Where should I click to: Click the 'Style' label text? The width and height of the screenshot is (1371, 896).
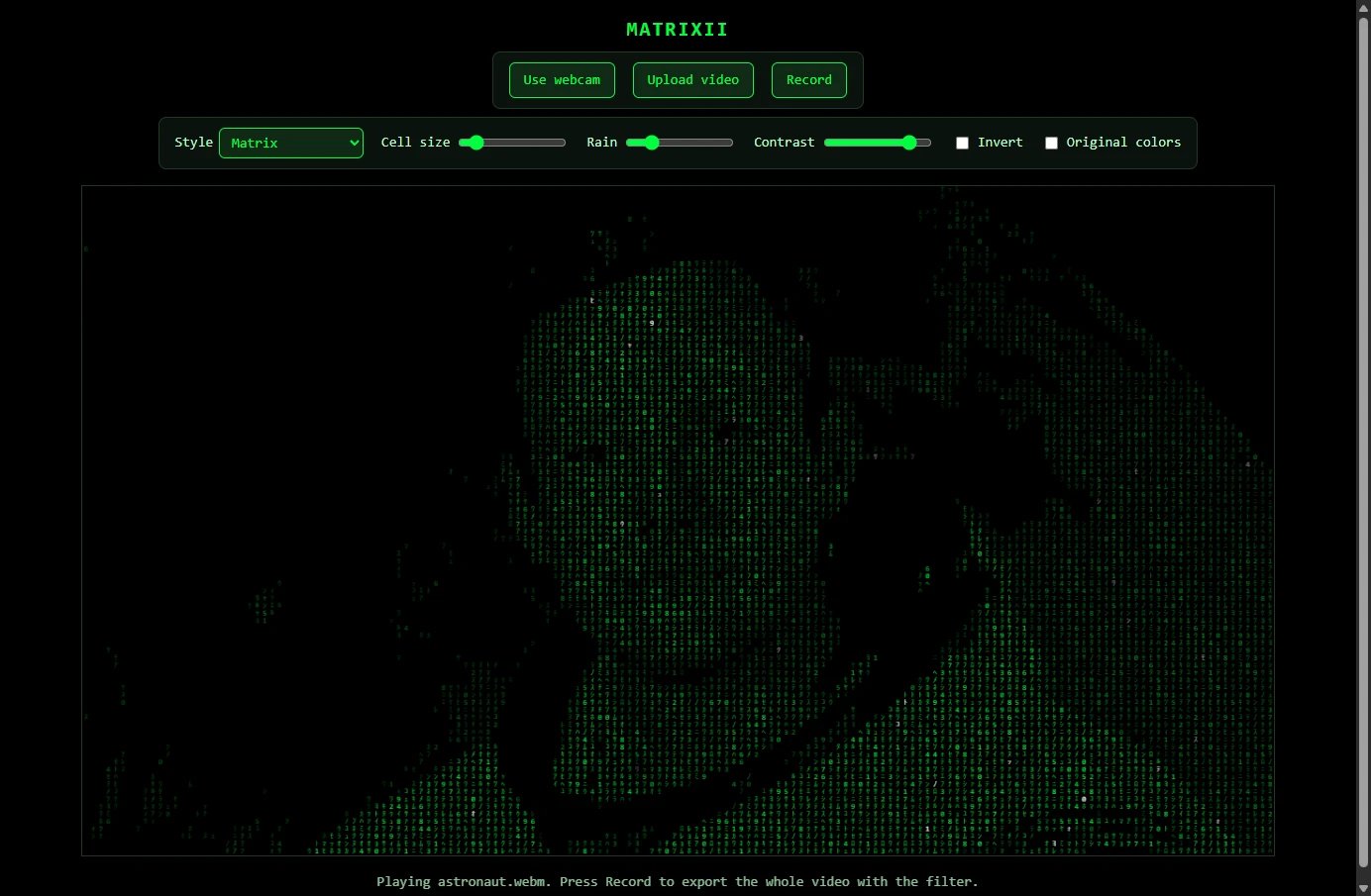click(x=194, y=142)
